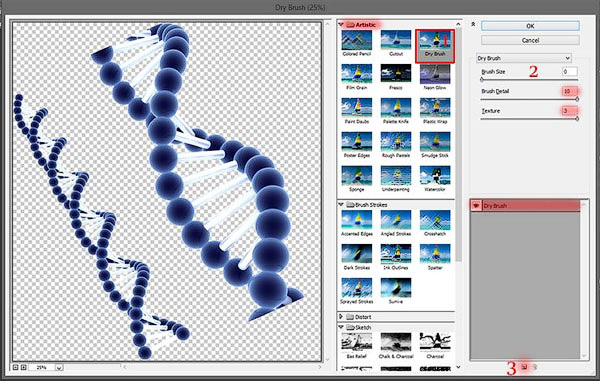Click the preview horizontal scrollbar right arrow
Image resolution: width=600 pixels, height=381 pixels.
pos(320,367)
